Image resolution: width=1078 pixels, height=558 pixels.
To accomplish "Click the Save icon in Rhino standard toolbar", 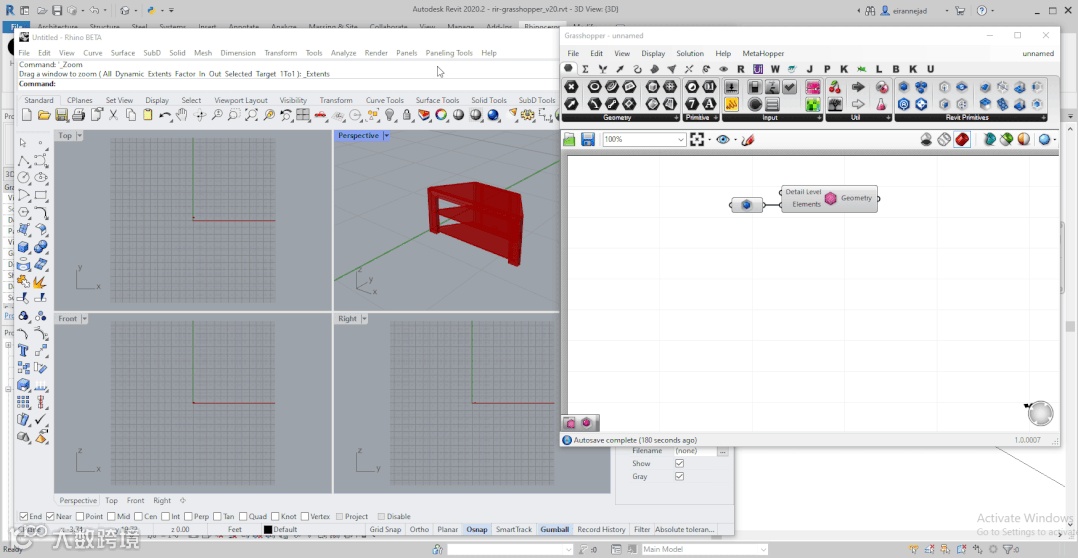I will [x=61, y=115].
